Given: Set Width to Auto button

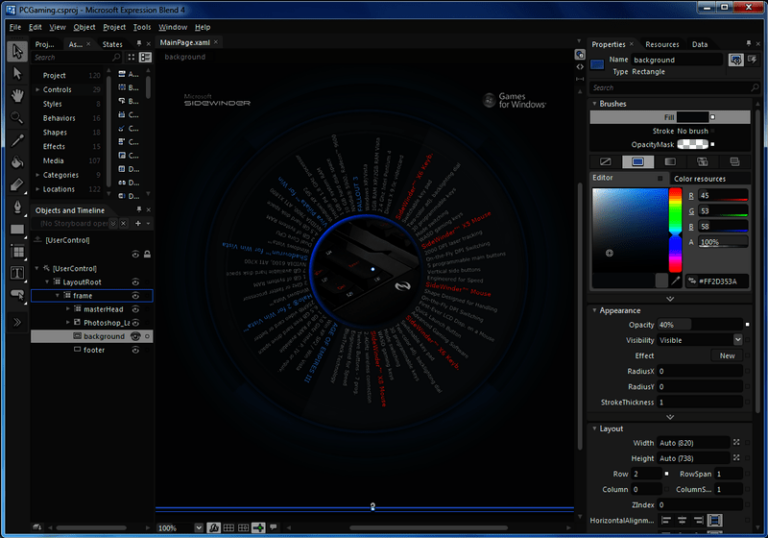Looking at the screenshot, I should 736,442.
